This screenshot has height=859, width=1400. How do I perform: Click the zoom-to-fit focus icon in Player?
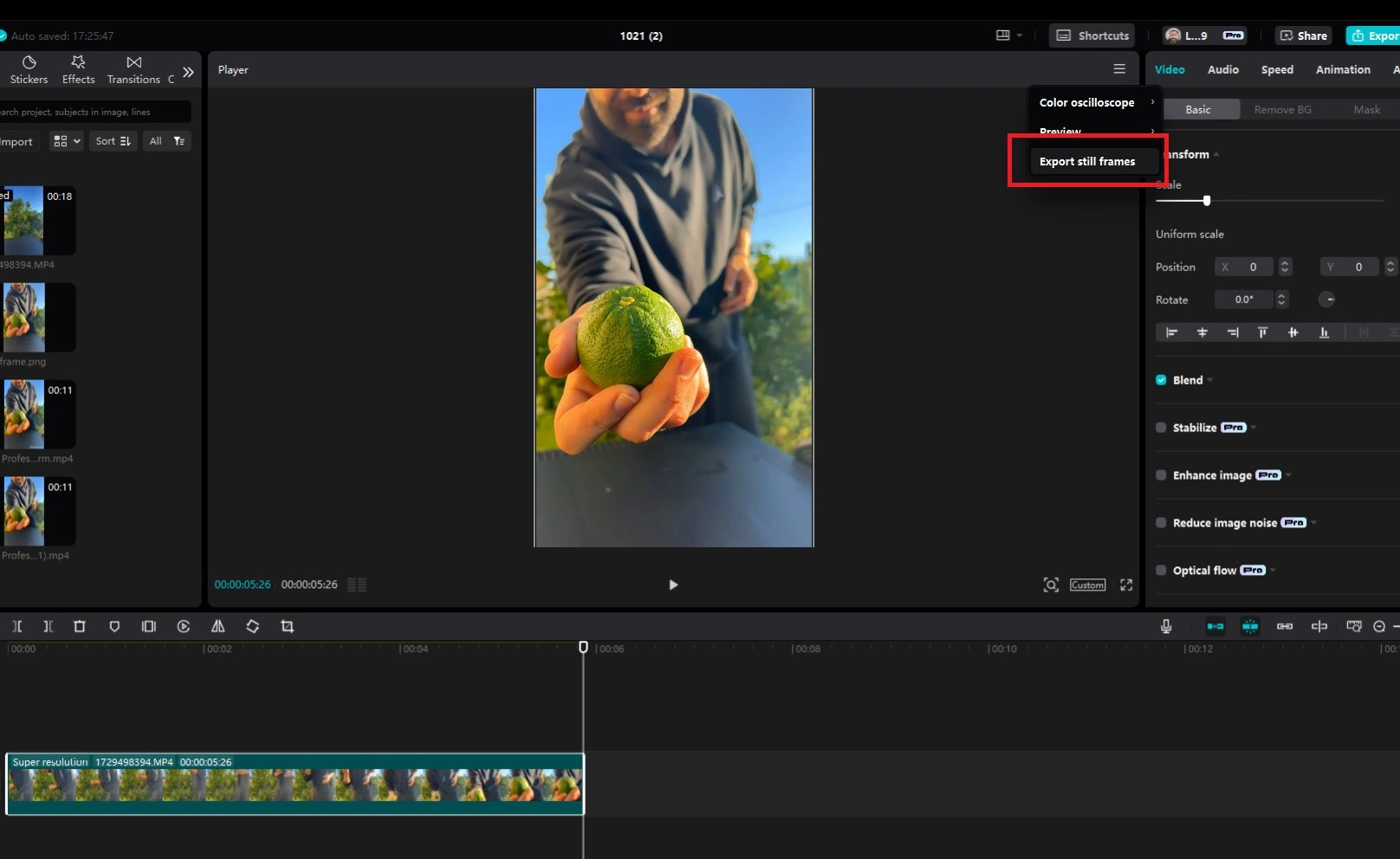pos(1051,585)
